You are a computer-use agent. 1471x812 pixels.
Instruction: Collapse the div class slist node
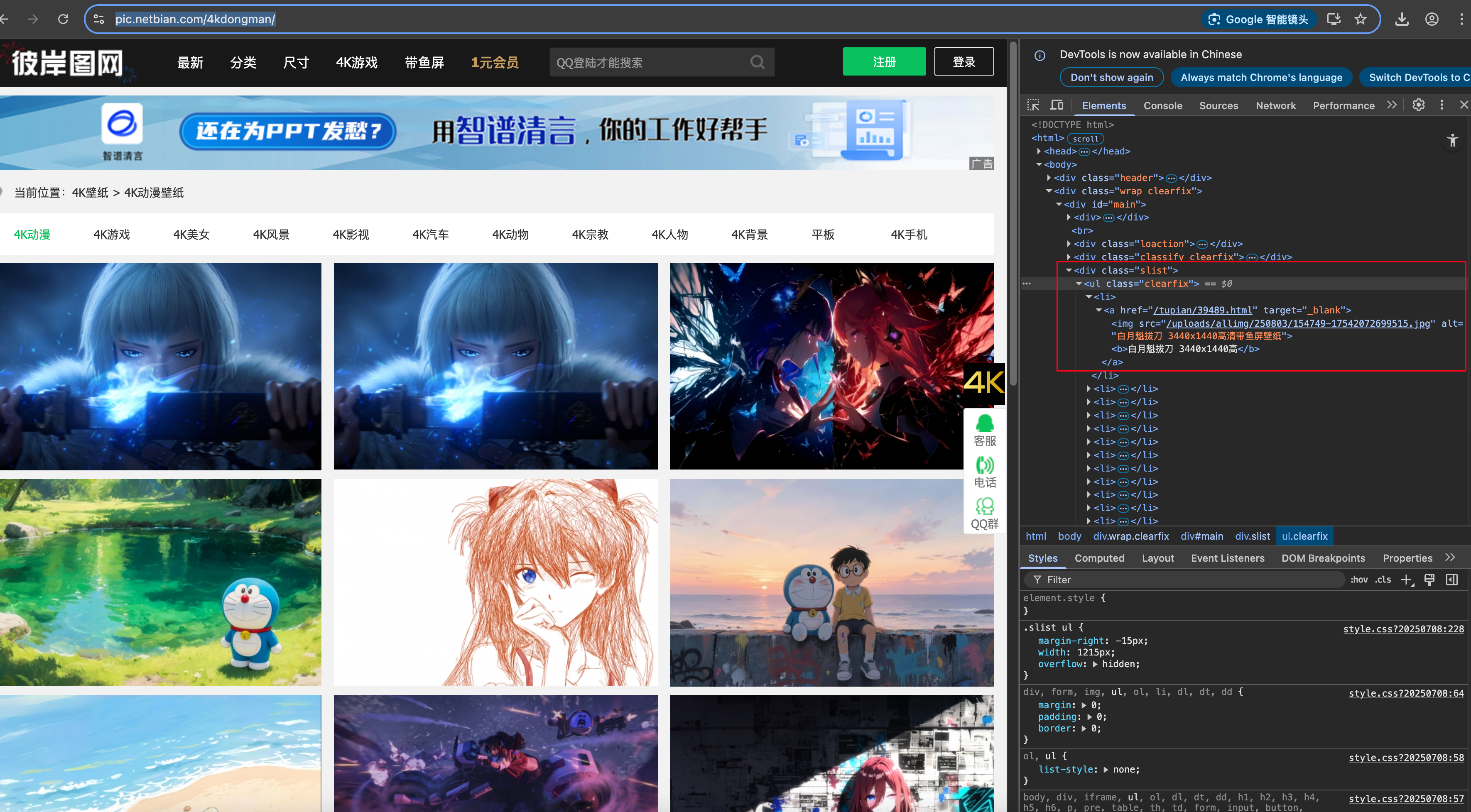1069,271
